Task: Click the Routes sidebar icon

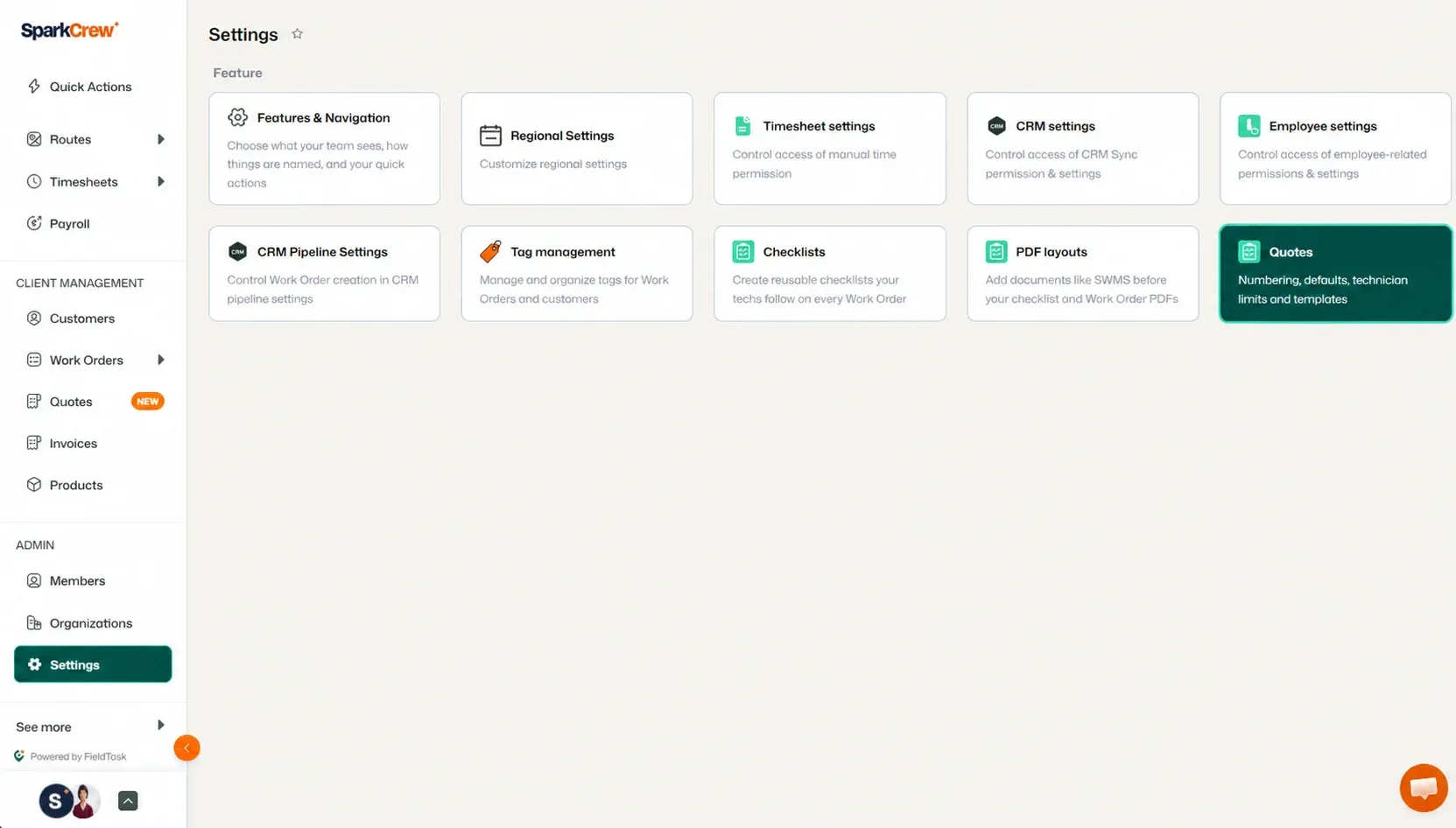Action: coord(34,139)
